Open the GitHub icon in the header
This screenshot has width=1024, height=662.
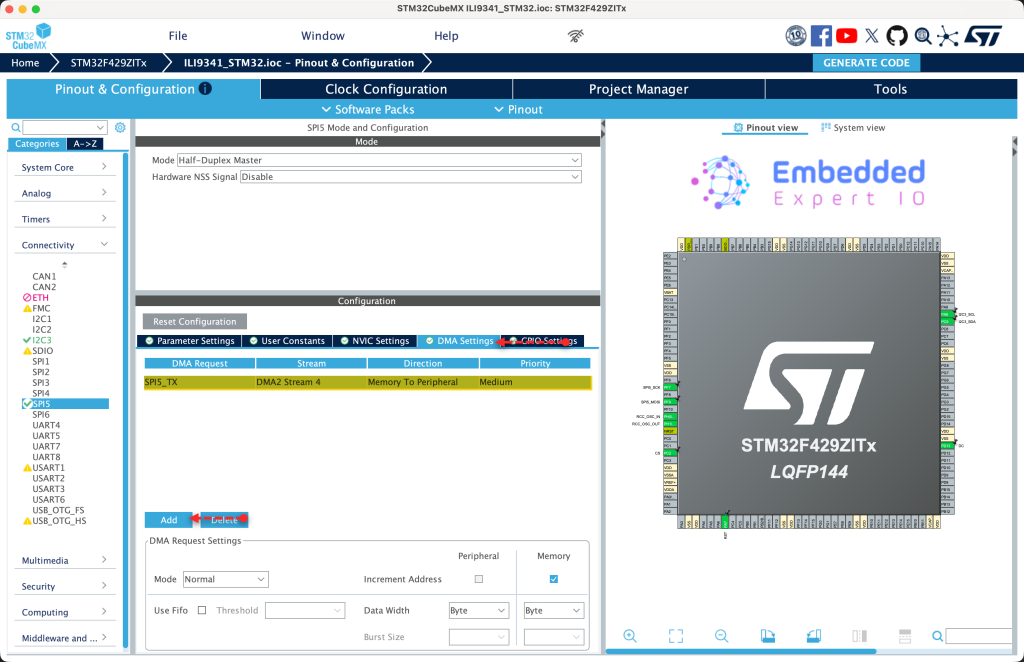[897, 36]
